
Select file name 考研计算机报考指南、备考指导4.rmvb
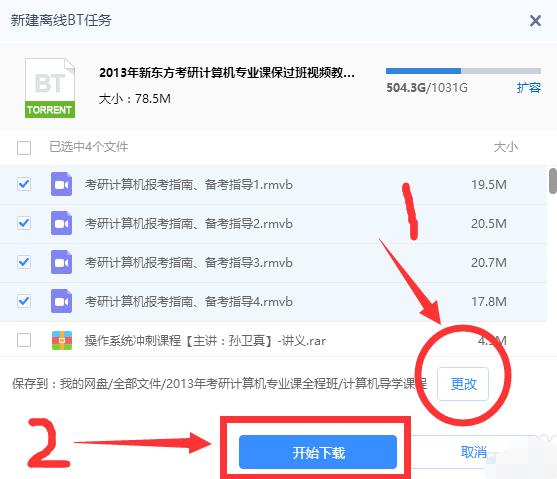(x=189, y=302)
